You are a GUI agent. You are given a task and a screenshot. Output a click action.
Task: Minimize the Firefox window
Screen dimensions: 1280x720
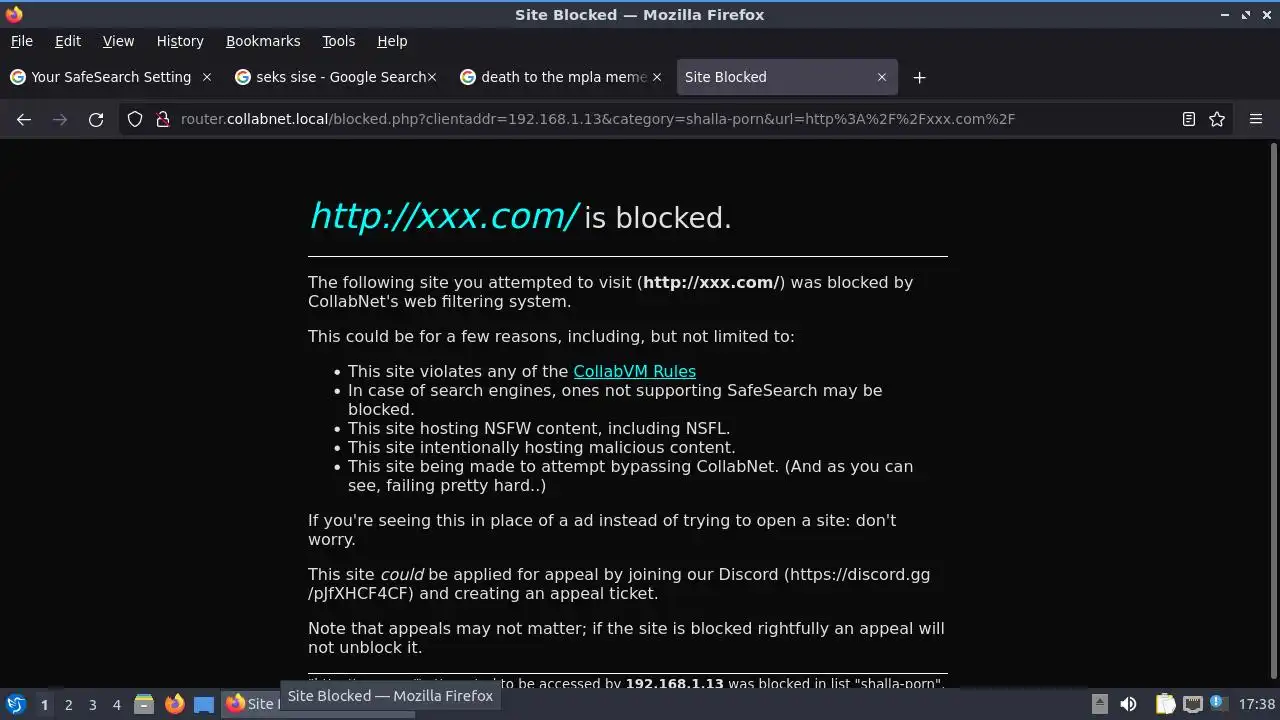pyautogui.click(x=1226, y=15)
